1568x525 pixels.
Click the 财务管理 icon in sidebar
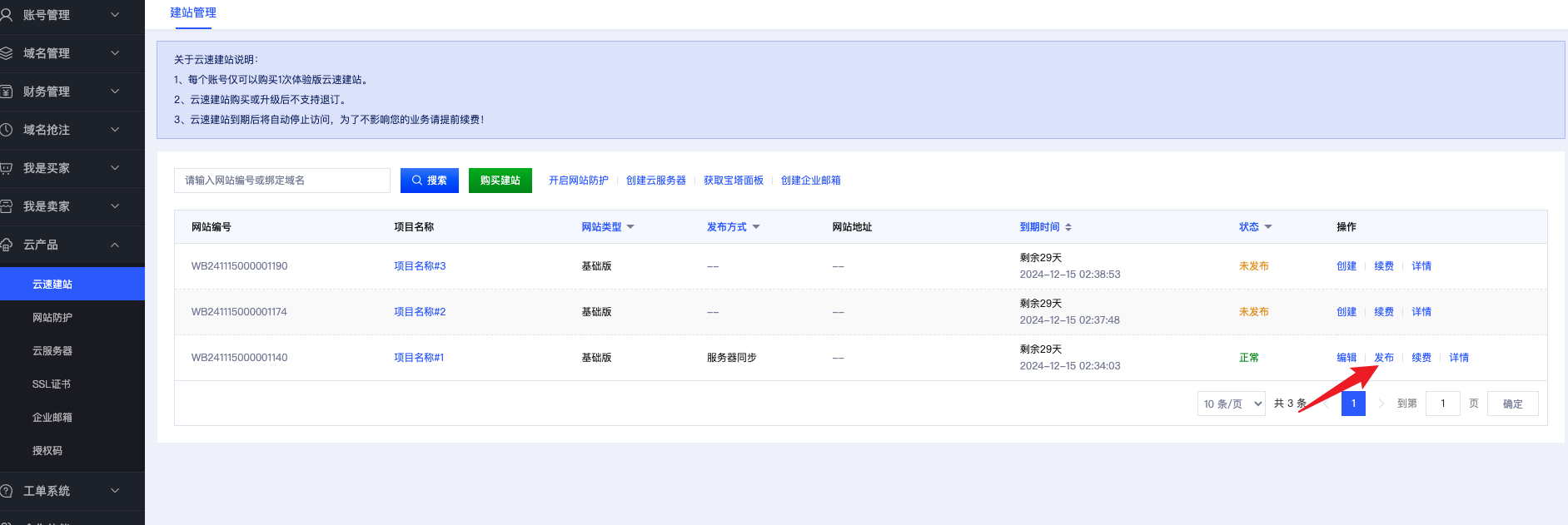[6, 92]
